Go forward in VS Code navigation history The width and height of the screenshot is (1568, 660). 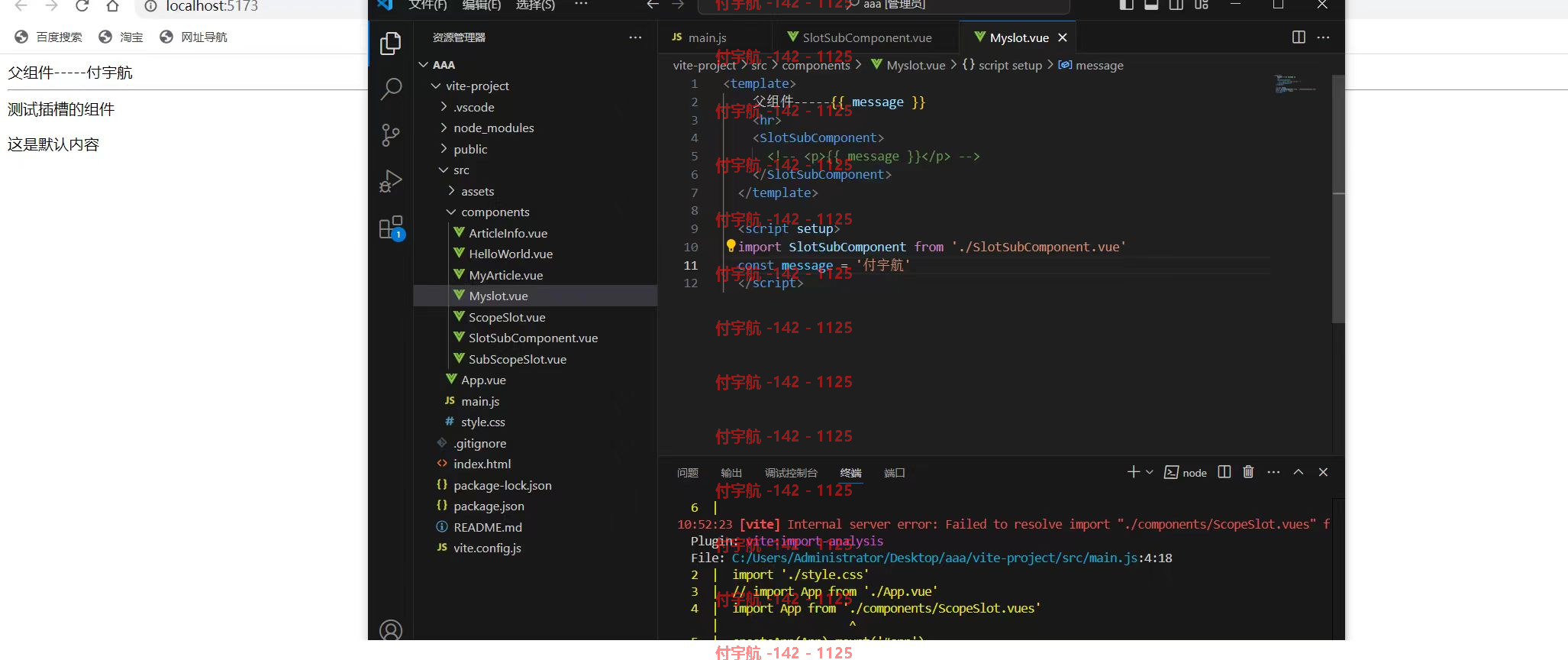click(x=678, y=5)
